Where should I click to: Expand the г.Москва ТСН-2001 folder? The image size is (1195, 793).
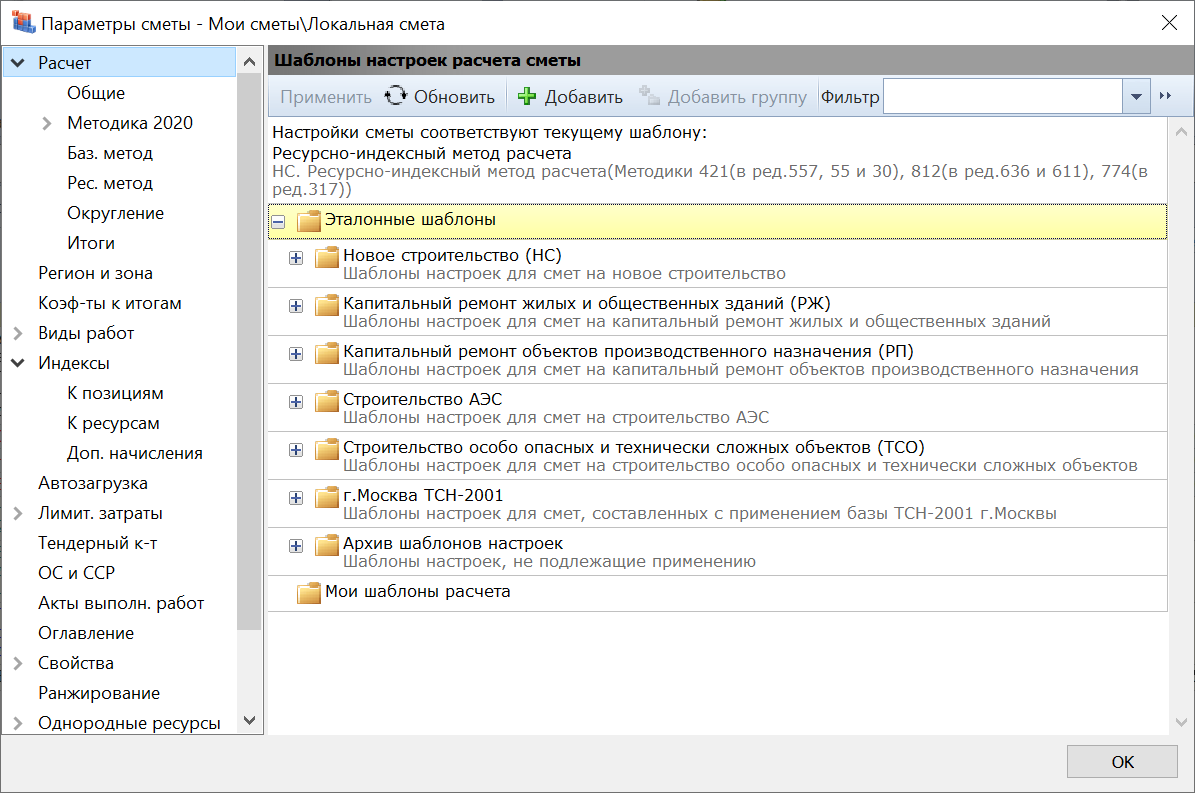click(x=296, y=498)
